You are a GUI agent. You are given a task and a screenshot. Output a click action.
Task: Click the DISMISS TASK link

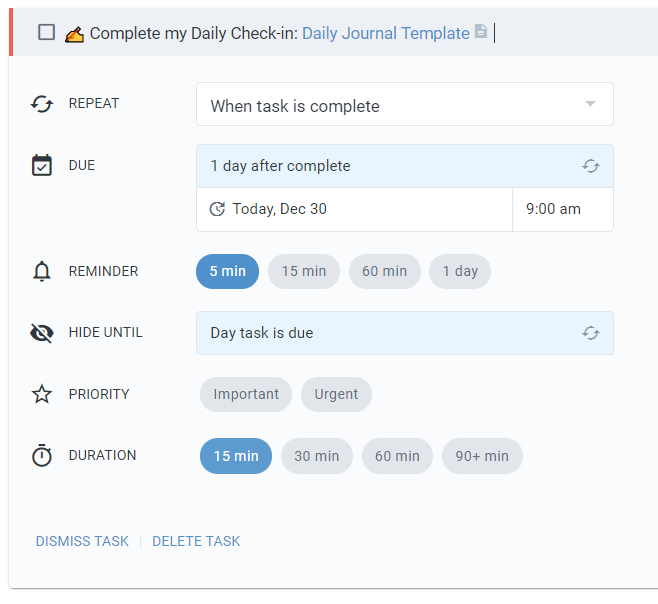click(82, 541)
